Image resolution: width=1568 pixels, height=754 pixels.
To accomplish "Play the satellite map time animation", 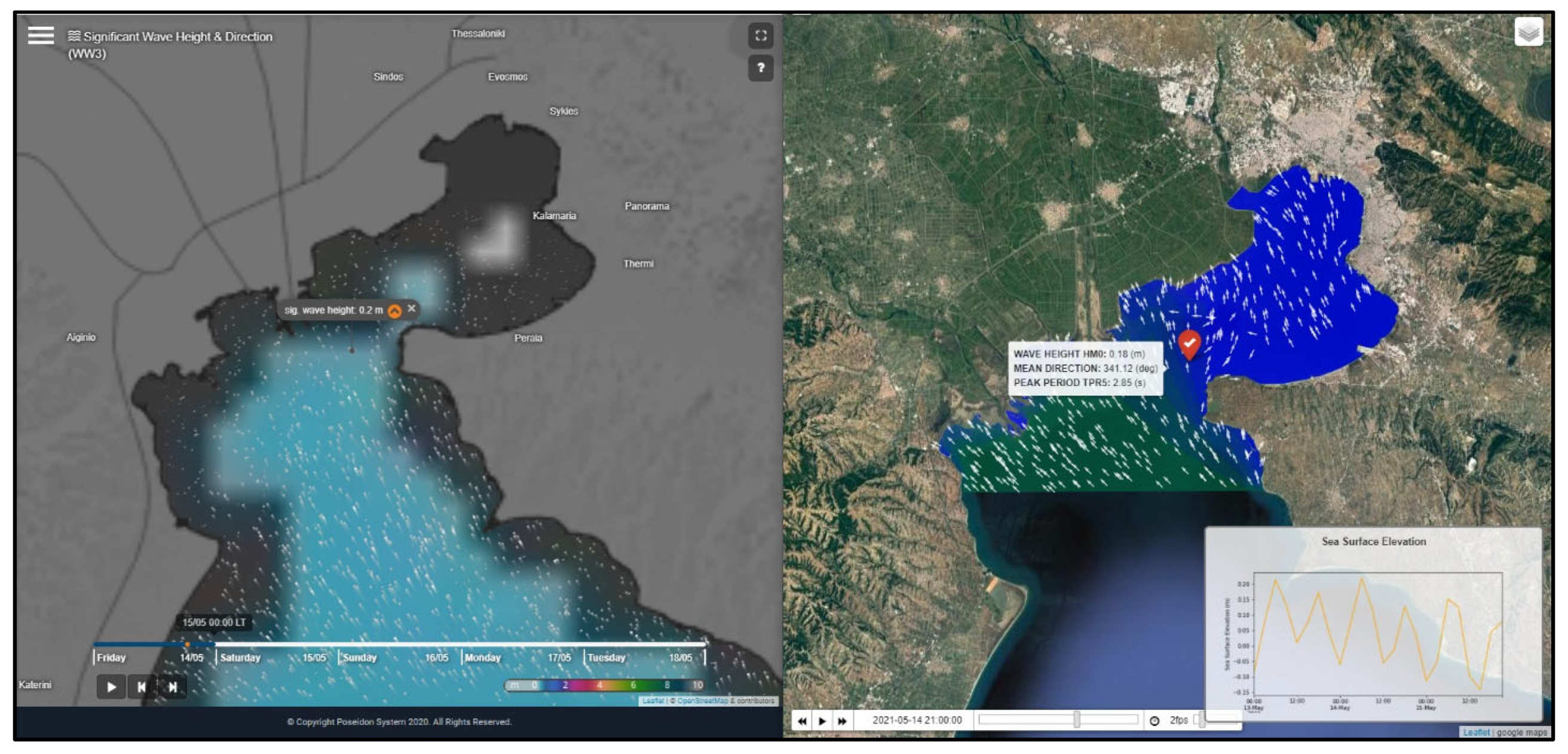I will pyautogui.click(x=822, y=721).
